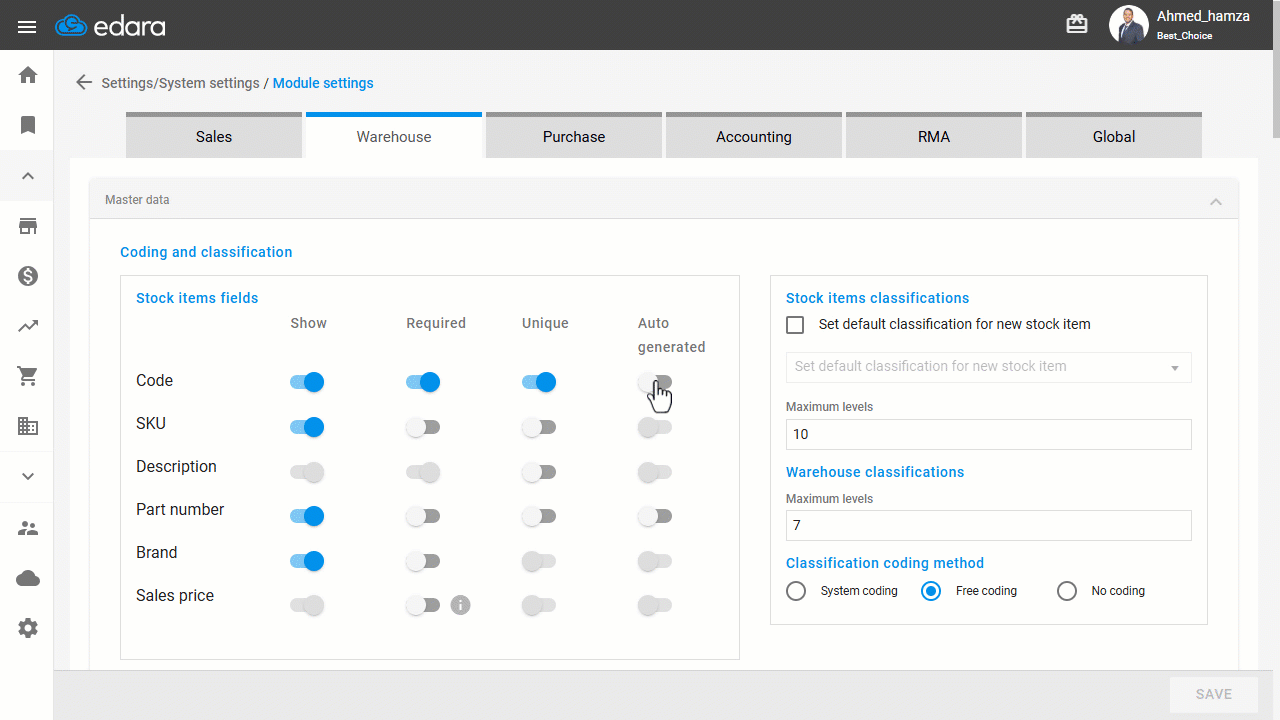
Task: Enable Auto generated toggle for Code
Action: click(x=655, y=382)
